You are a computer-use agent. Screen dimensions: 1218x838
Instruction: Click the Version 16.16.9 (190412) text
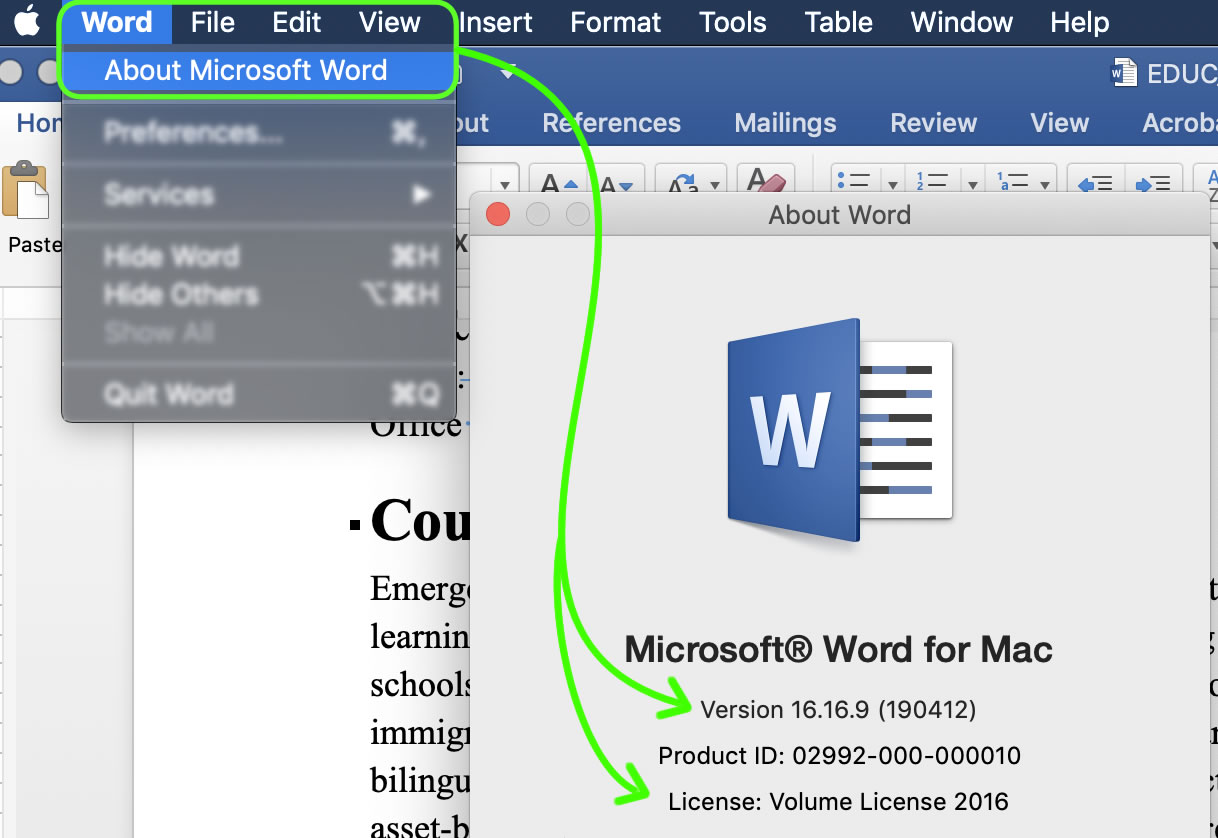point(838,710)
